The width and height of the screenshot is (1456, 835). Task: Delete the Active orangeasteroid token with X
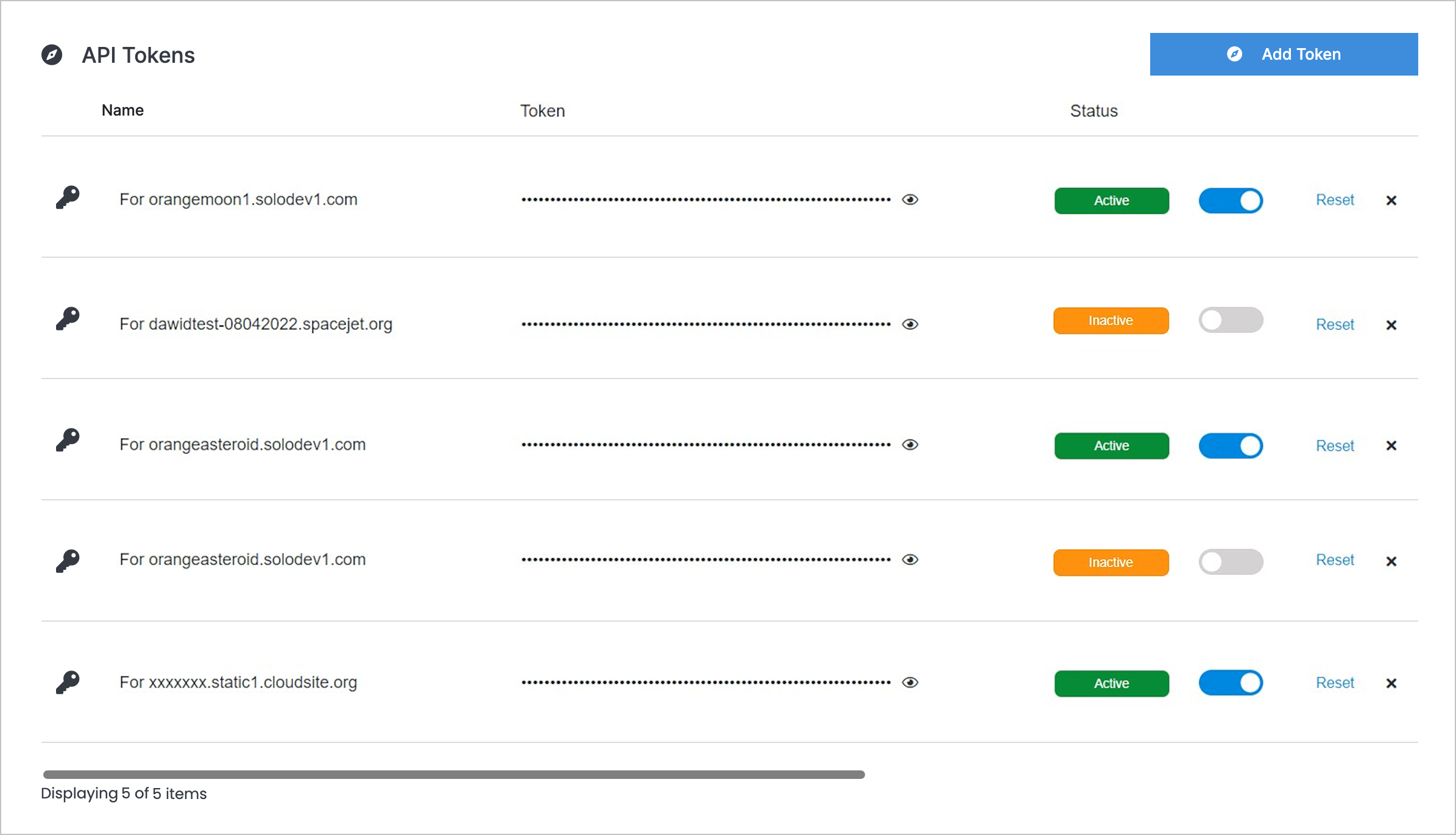tap(1391, 446)
